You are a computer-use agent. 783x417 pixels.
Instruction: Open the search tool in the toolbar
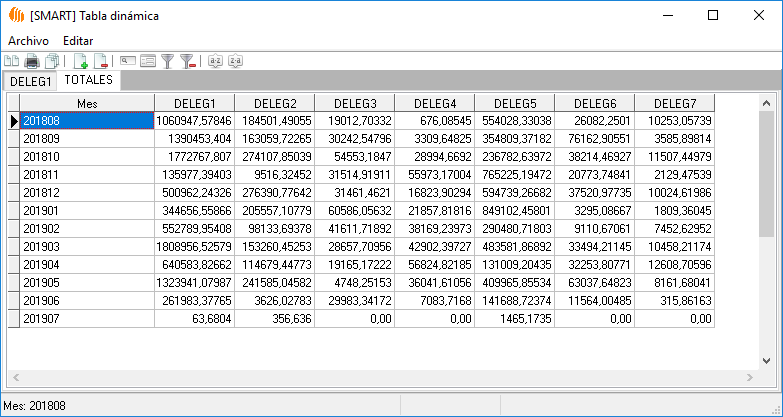click(128, 61)
